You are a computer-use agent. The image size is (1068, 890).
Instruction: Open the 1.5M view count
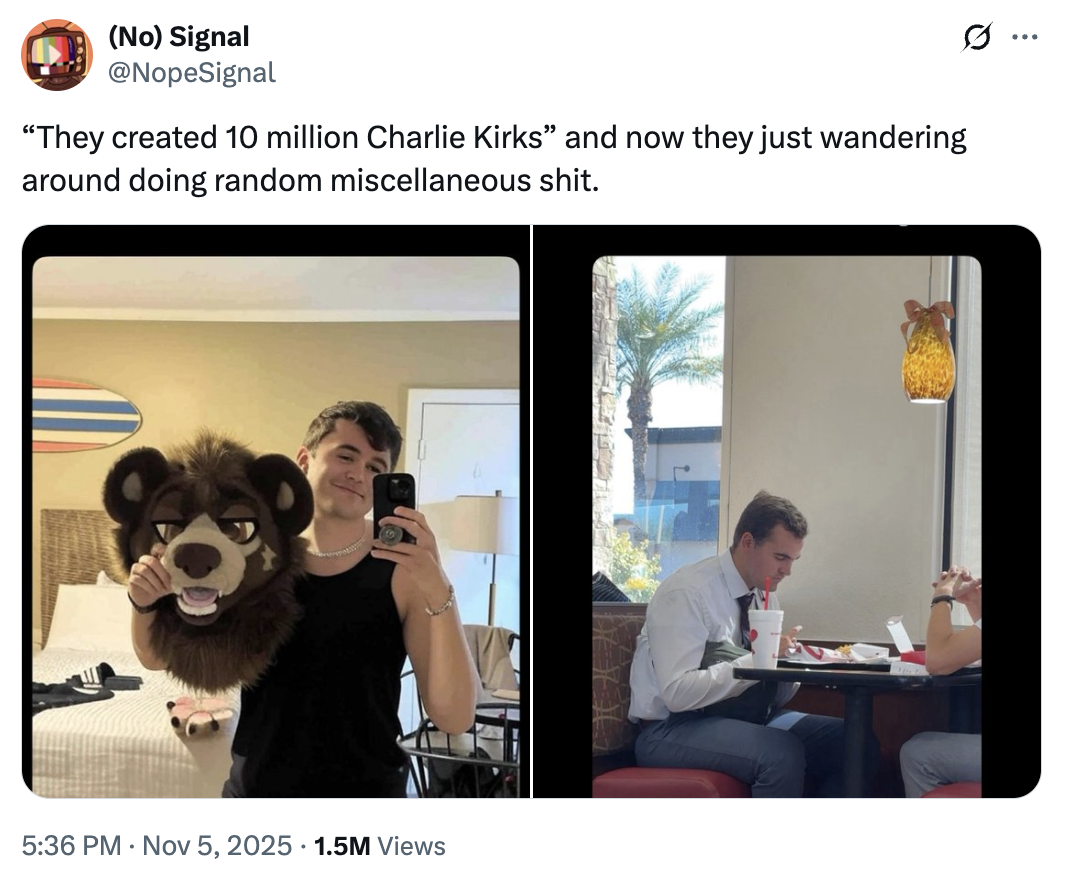[x=342, y=846]
